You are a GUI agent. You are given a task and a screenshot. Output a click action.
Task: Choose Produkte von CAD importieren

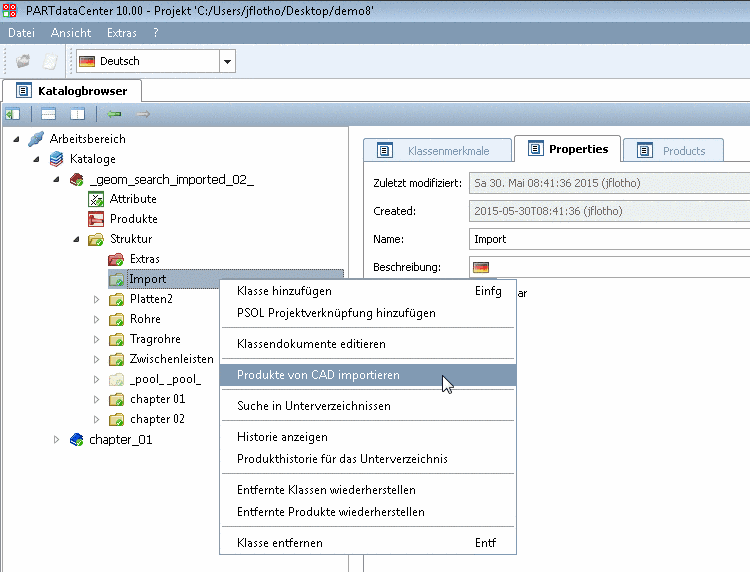click(x=368, y=375)
